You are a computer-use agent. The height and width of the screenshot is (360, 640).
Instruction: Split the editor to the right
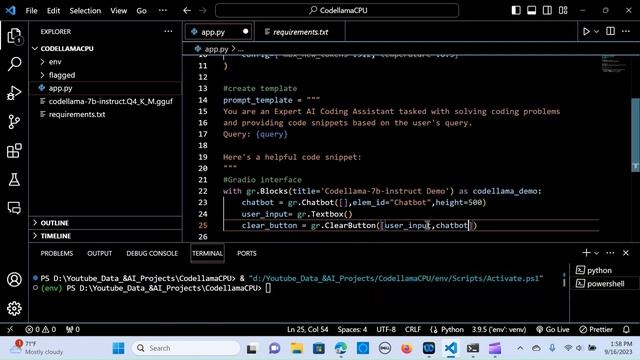610,31
